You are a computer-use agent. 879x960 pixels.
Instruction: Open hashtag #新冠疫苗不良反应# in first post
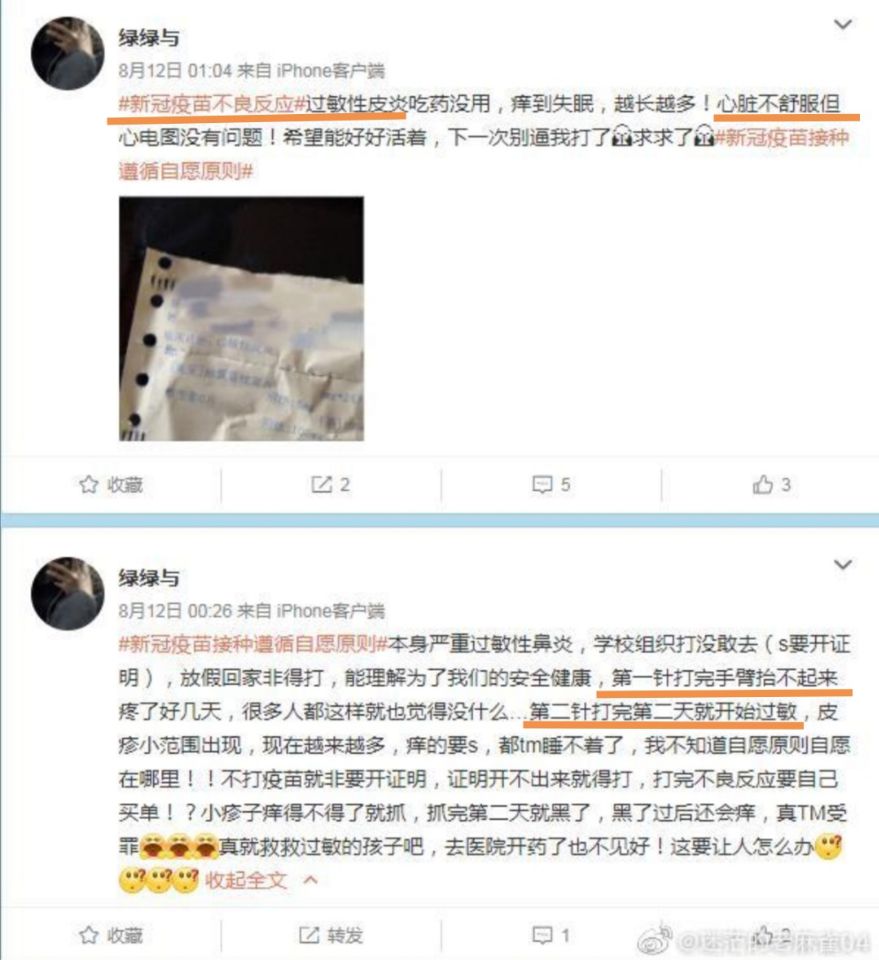[212, 104]
